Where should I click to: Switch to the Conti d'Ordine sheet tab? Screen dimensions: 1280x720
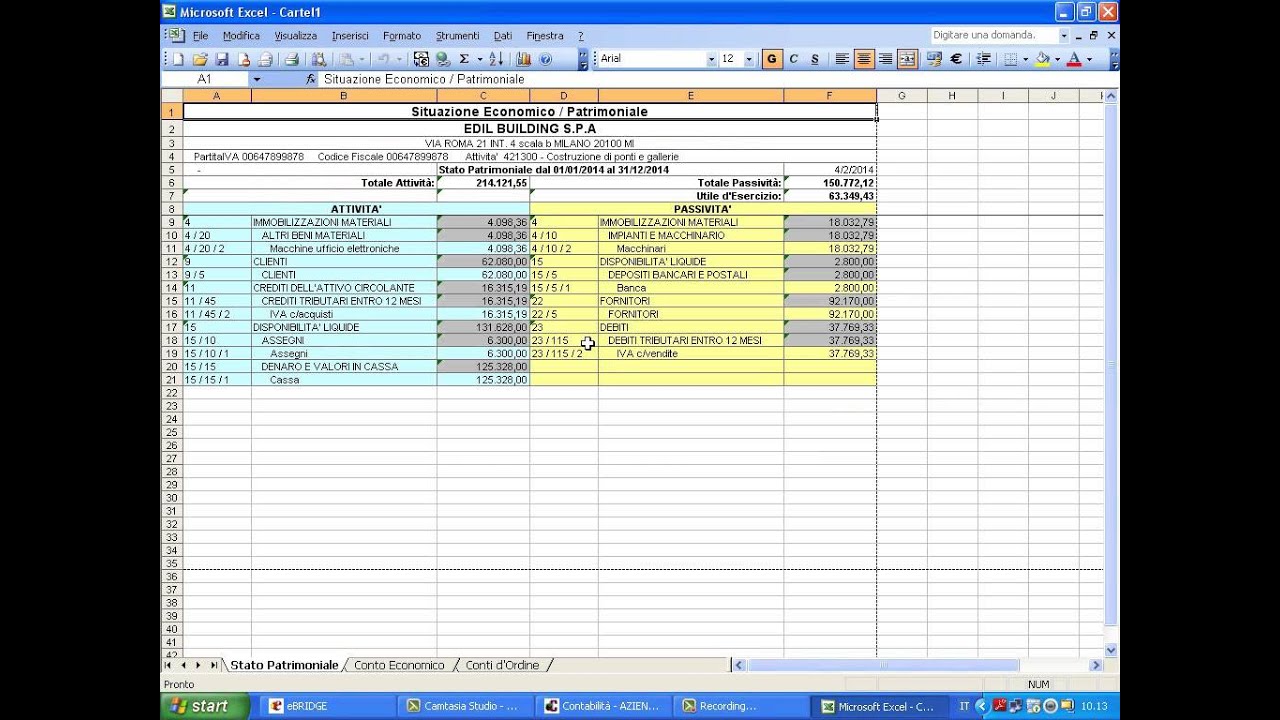point(502,665)
